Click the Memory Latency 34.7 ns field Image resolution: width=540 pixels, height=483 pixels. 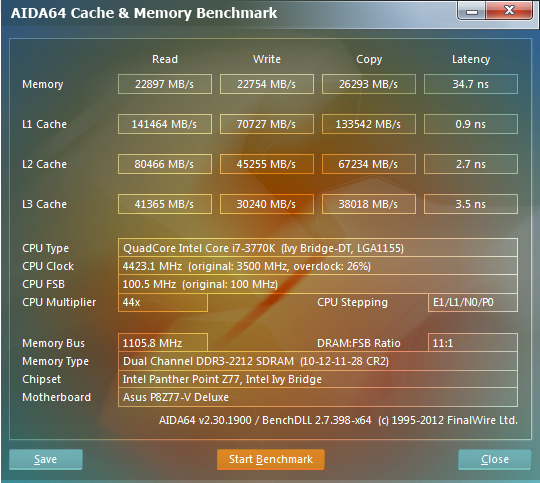(x=471, y=84)
